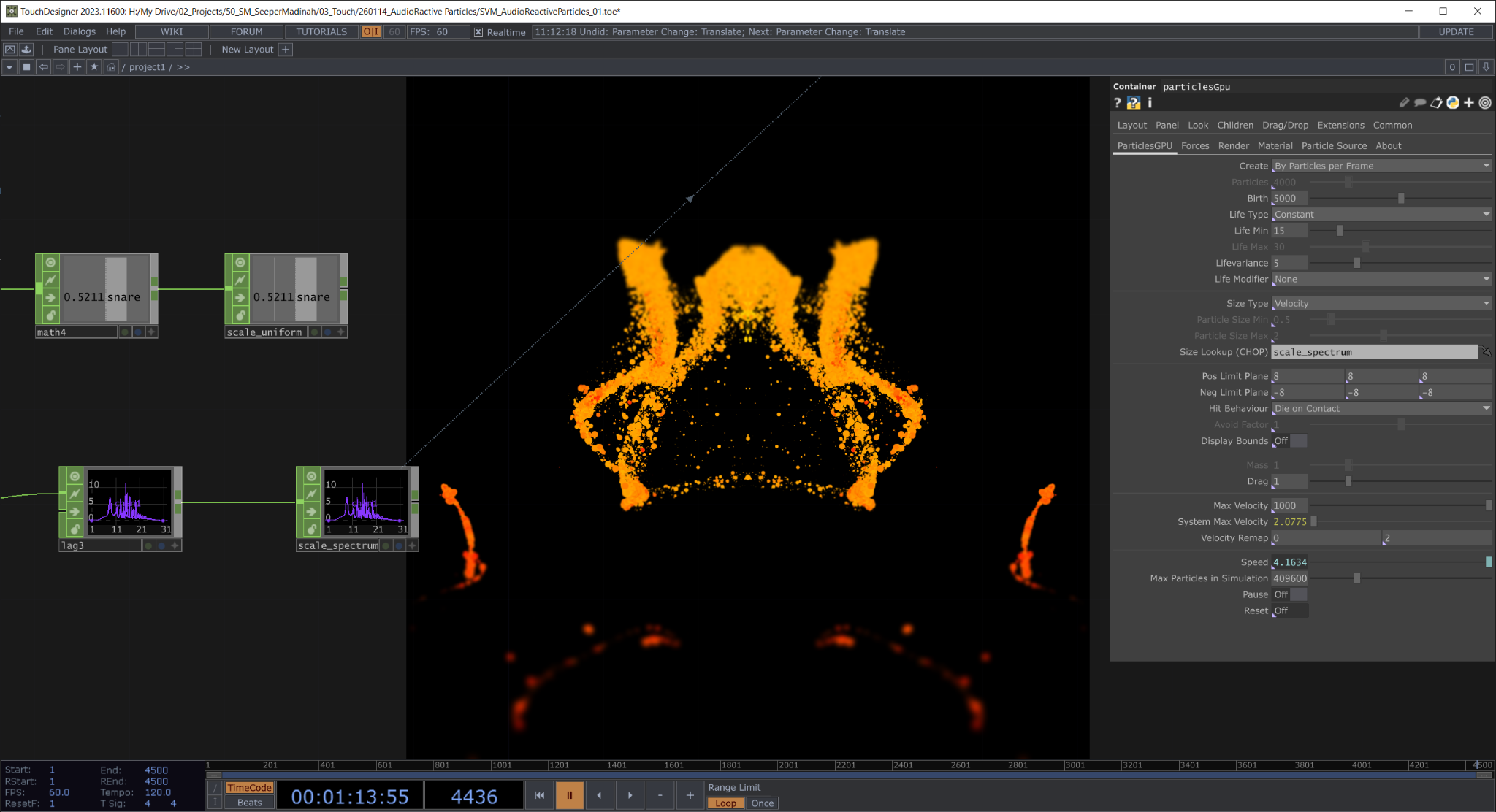The height and width of the screenshot is (812, 1496).
Task: Click the Size Lookup CHOP field
Action: pos(1373,352)
